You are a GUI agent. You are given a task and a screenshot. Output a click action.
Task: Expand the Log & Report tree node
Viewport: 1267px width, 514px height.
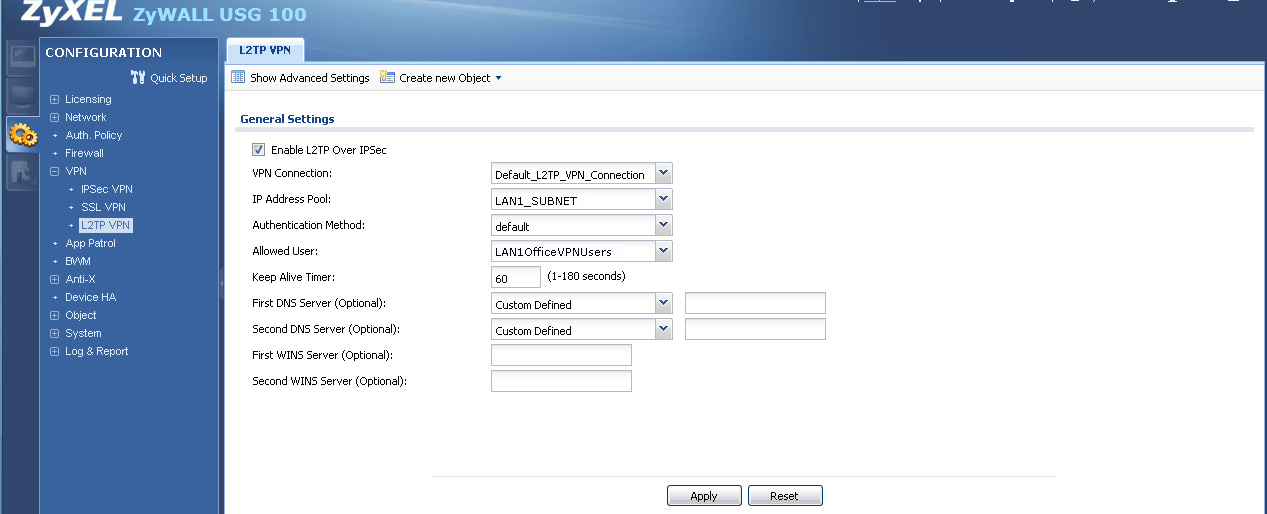click(x=55, y=351)
